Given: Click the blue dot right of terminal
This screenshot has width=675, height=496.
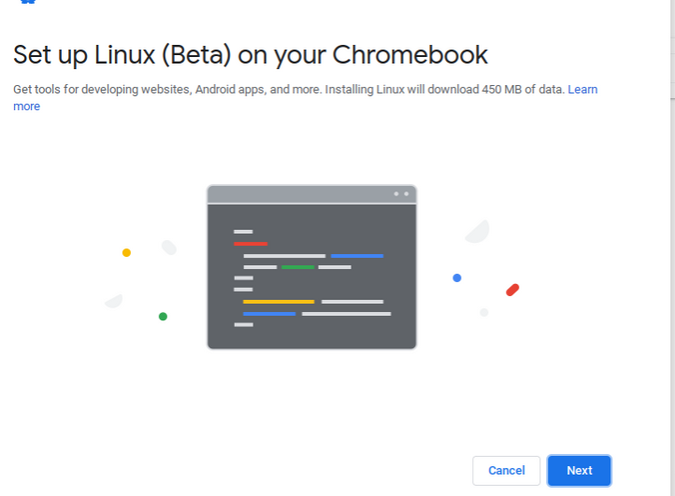Looking at the screenshot, I should (x=457, y=278).
